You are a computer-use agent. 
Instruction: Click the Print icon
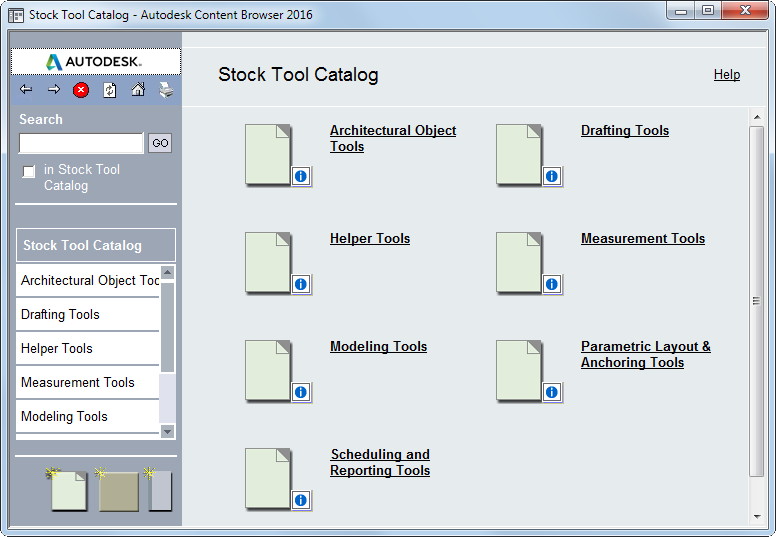click(166, 90)
